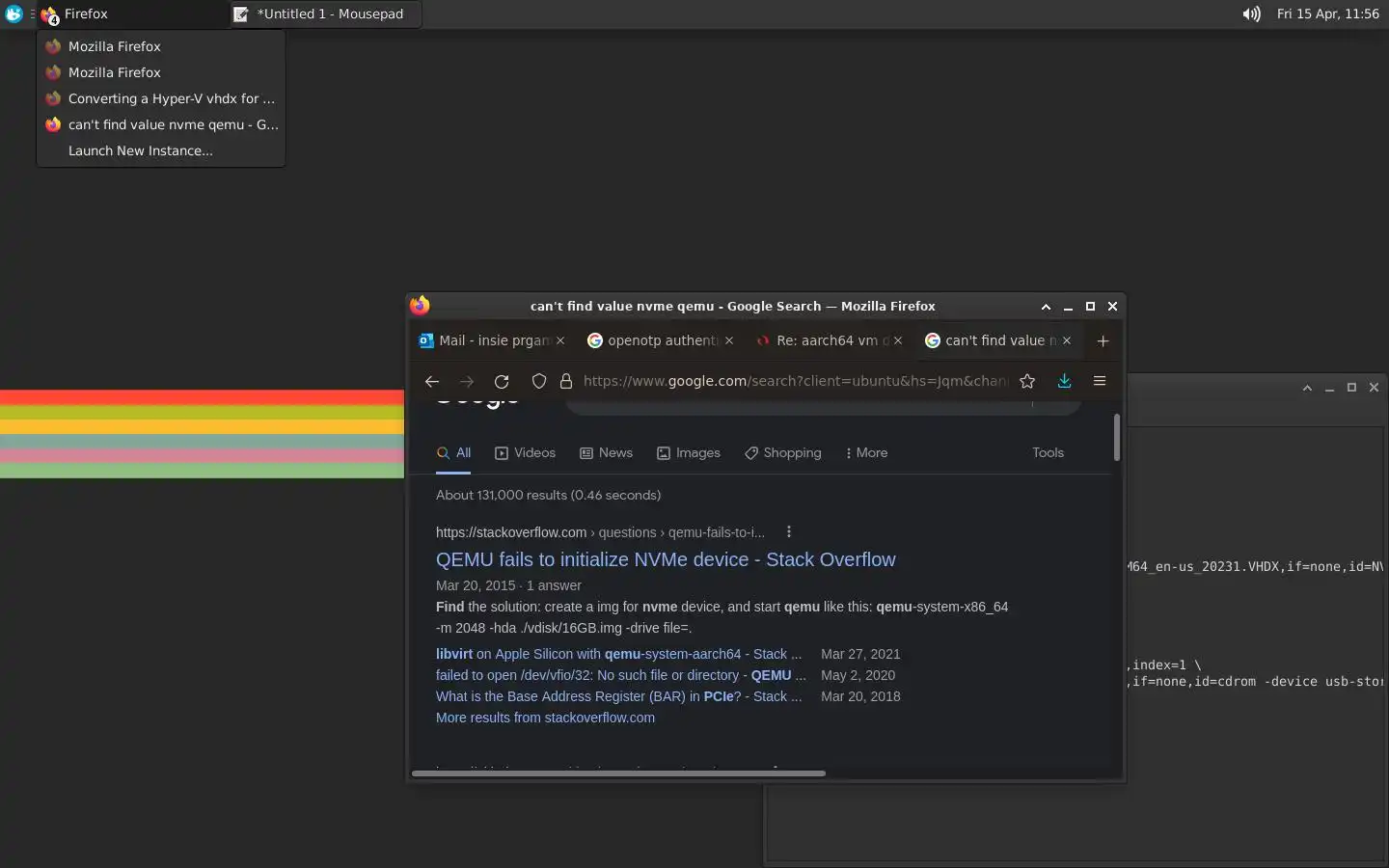Click More results from stackoverflow.com

tap(545, 718)
